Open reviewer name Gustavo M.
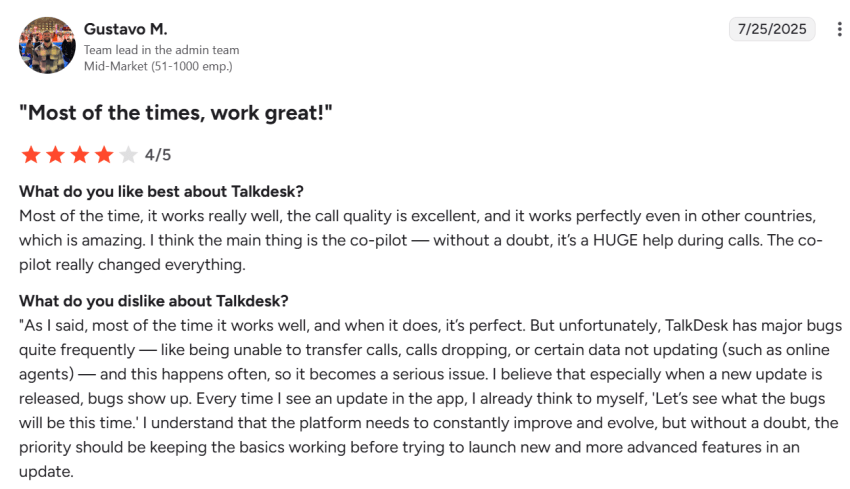 pyautogui.click(x=124, y=28)
